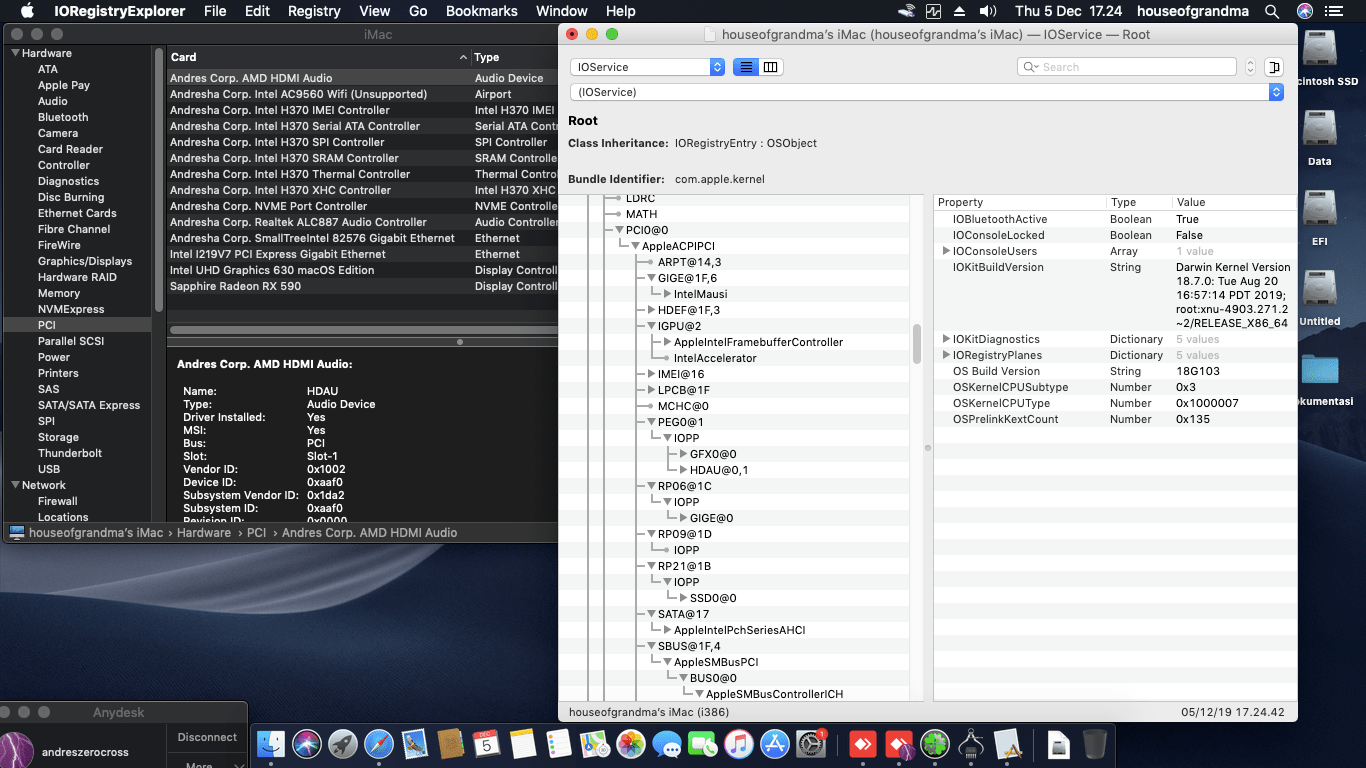Open the IORegistryExplorer application menu
Viewport: 1366px width, 768px height.
tap(119, 11)
